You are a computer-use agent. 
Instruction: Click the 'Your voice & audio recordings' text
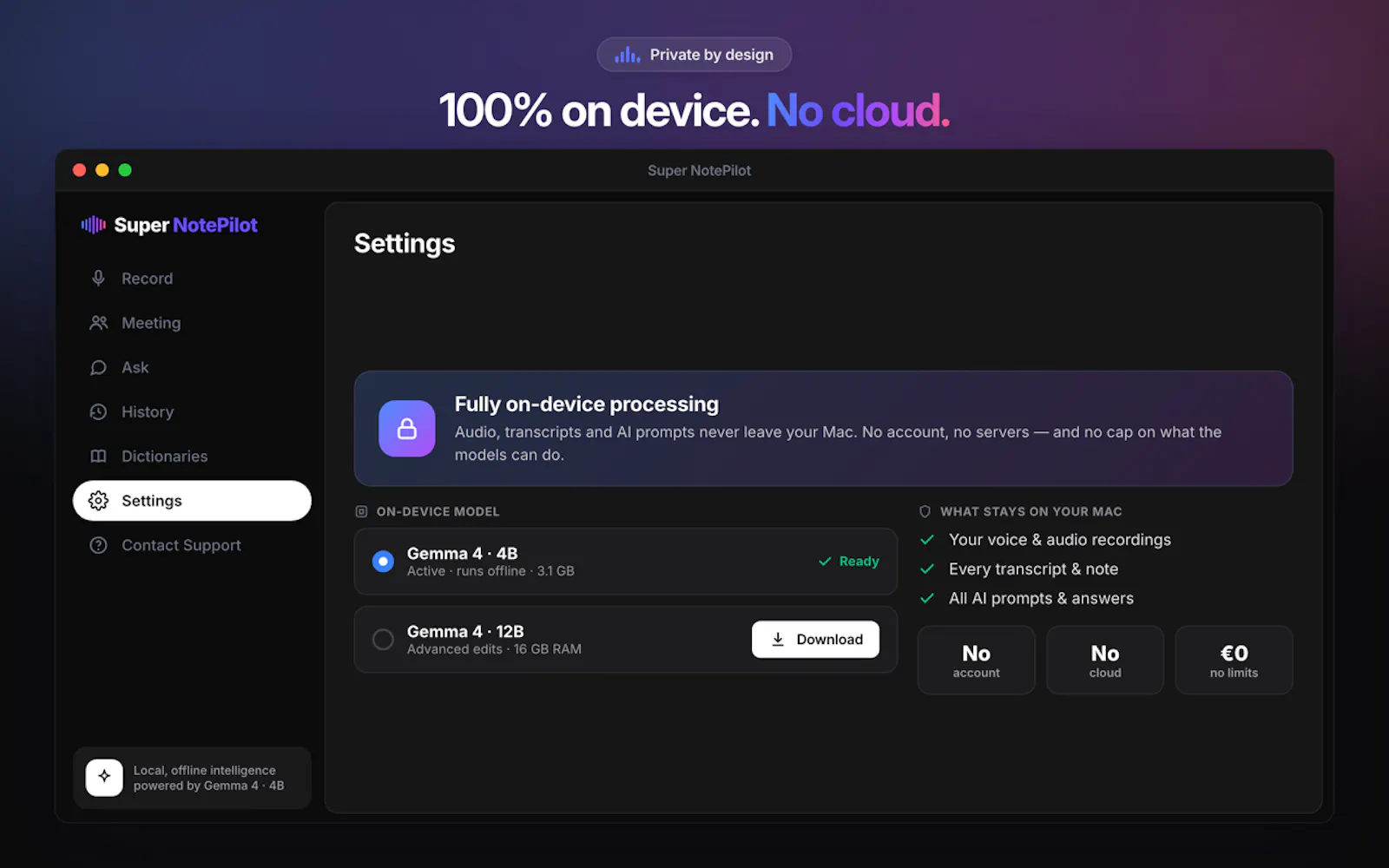point(1060,540)
